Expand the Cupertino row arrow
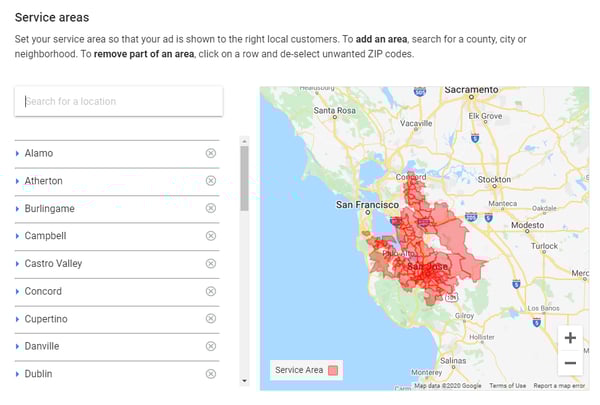 [17, 319]
